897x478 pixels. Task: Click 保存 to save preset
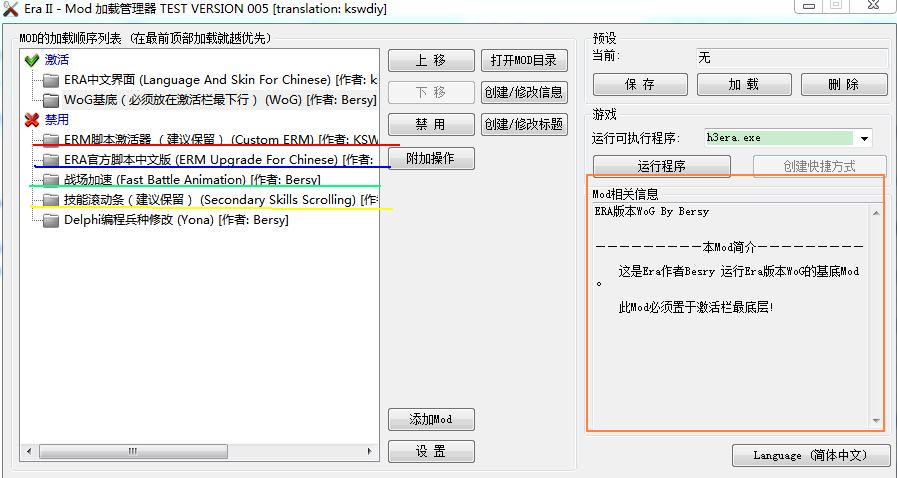(x=639, y=85)
